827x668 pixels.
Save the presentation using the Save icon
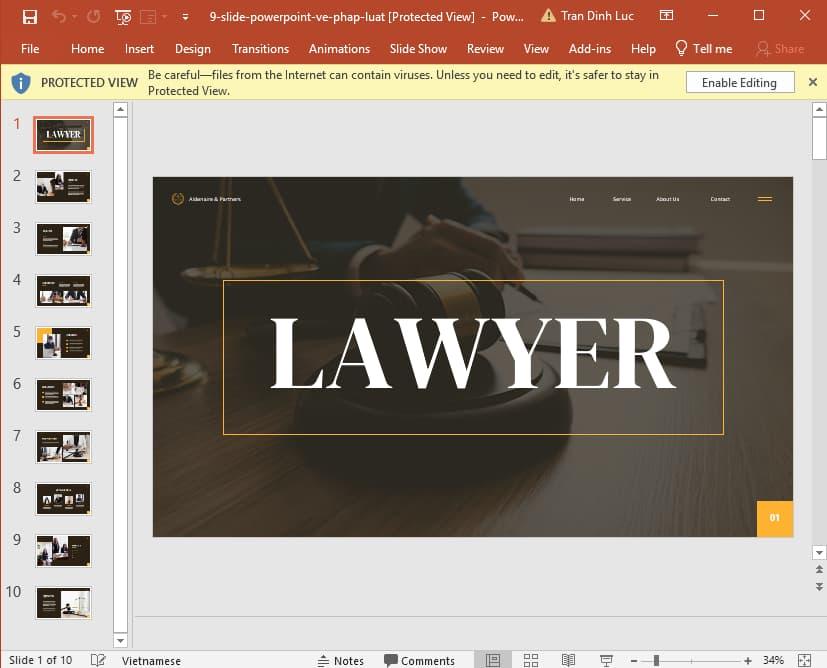click(x=30, y=16)
